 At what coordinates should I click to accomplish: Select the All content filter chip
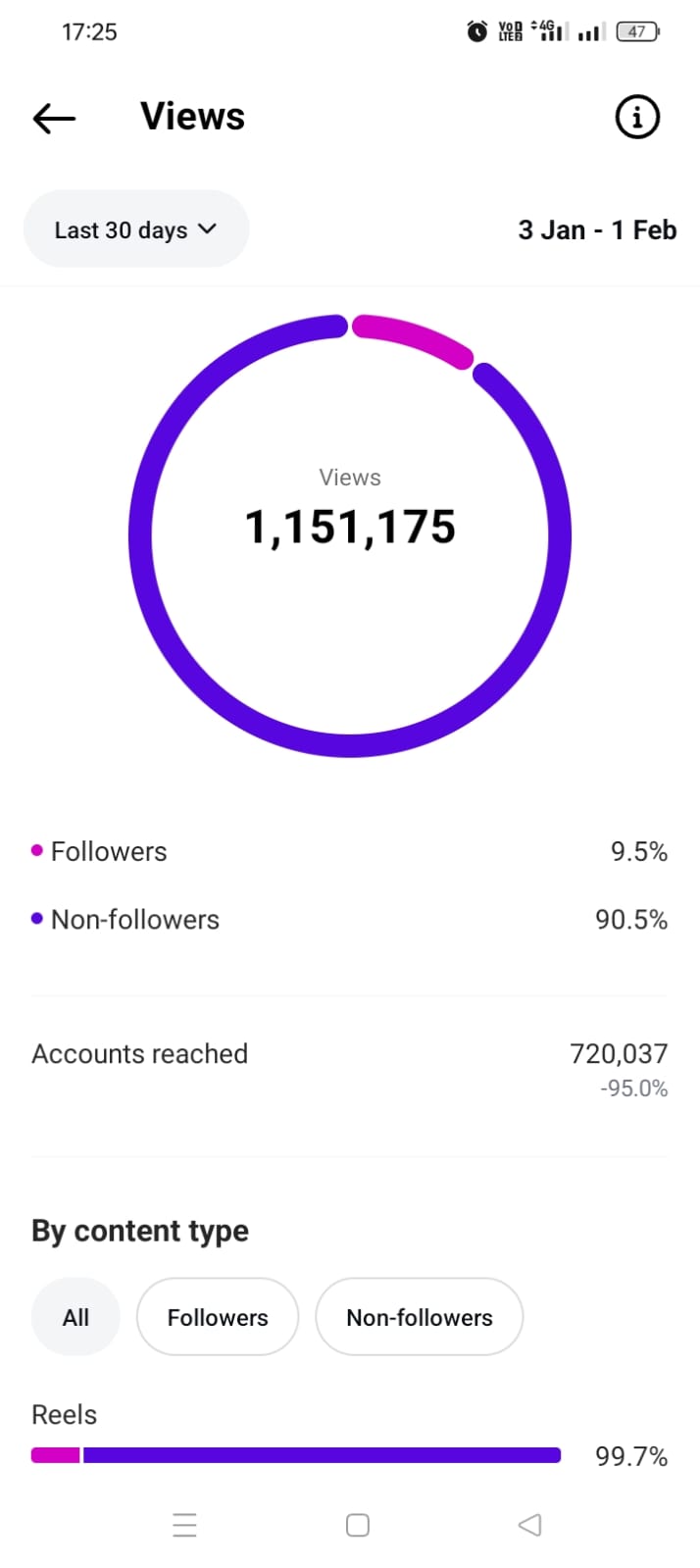[x=75, y=1317]
